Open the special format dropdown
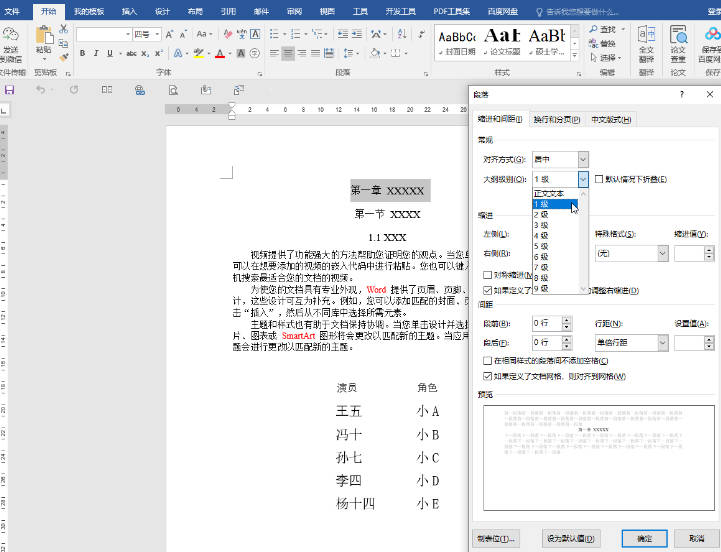Image resolution: width=721 pixels, height=552 pixels. 663,253
